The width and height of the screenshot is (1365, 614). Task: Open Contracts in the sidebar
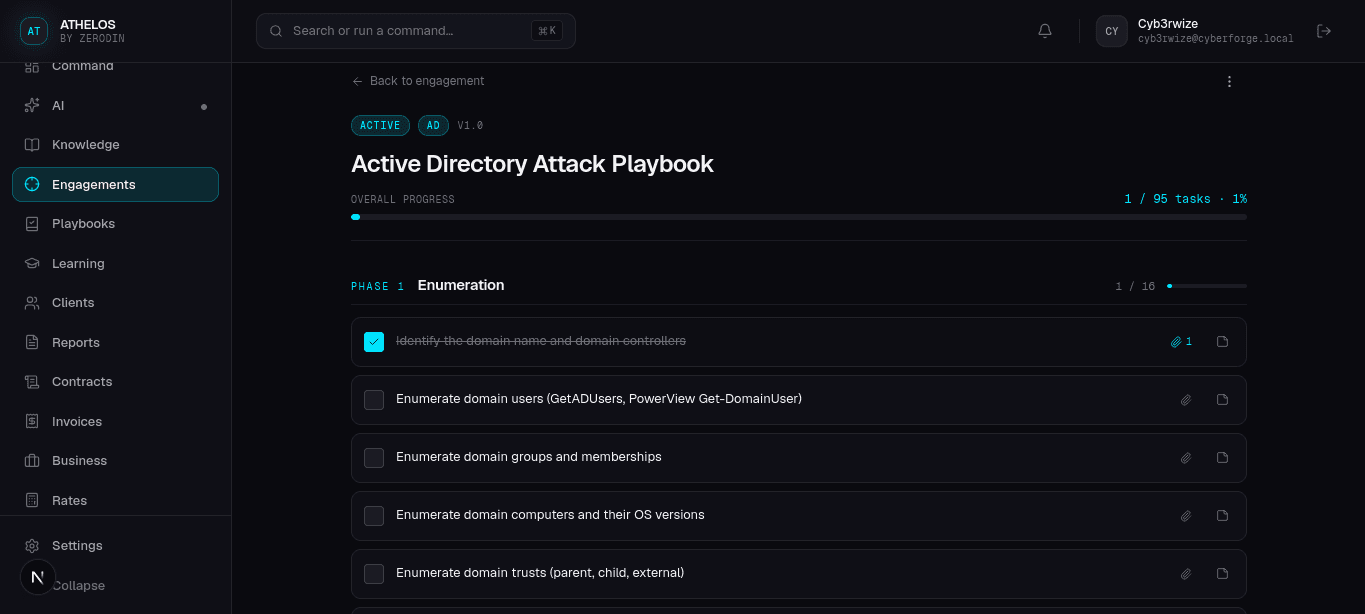(x=115, y=382)
